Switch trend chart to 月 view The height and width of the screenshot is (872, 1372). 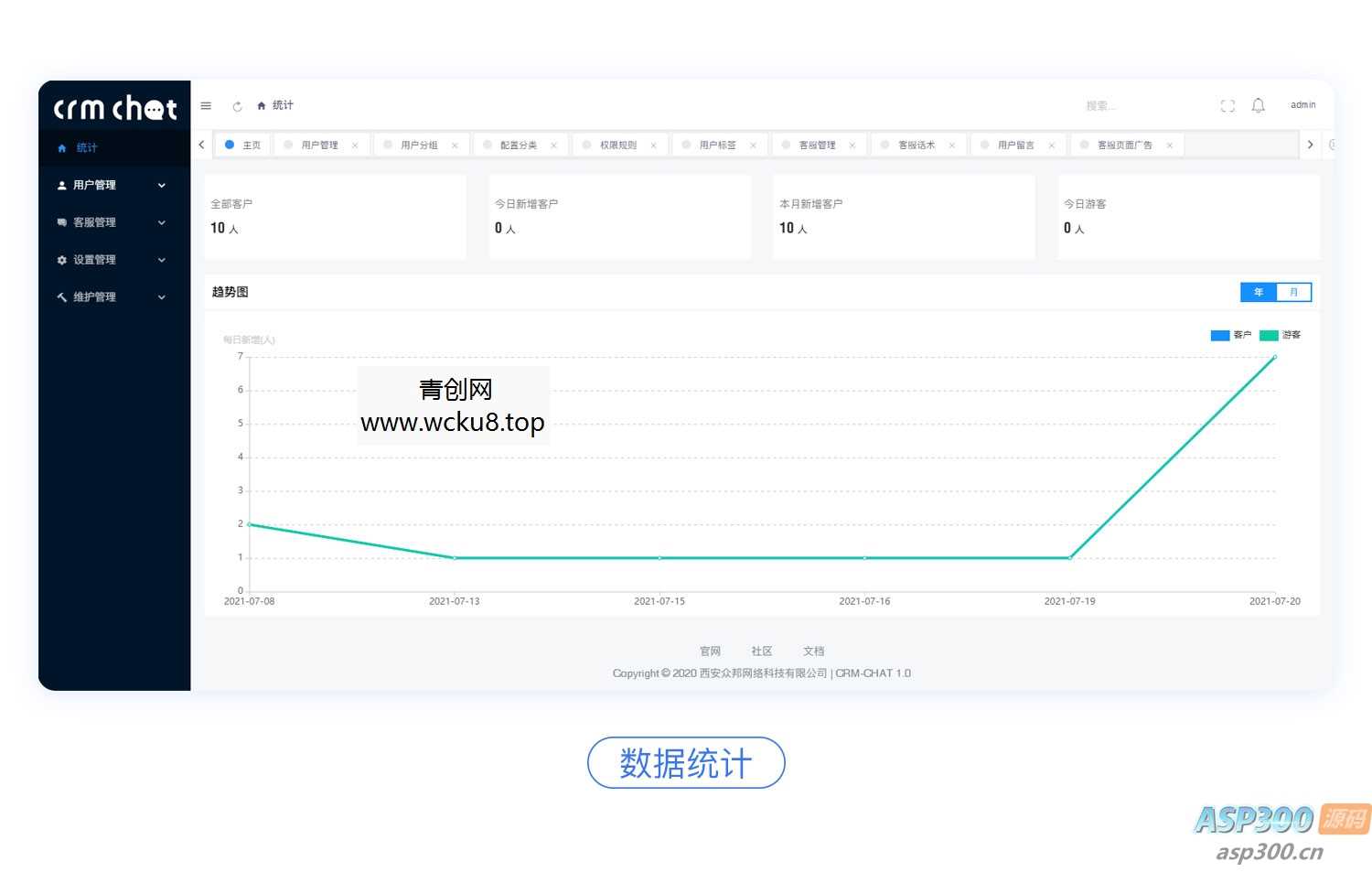(1294, 292)
